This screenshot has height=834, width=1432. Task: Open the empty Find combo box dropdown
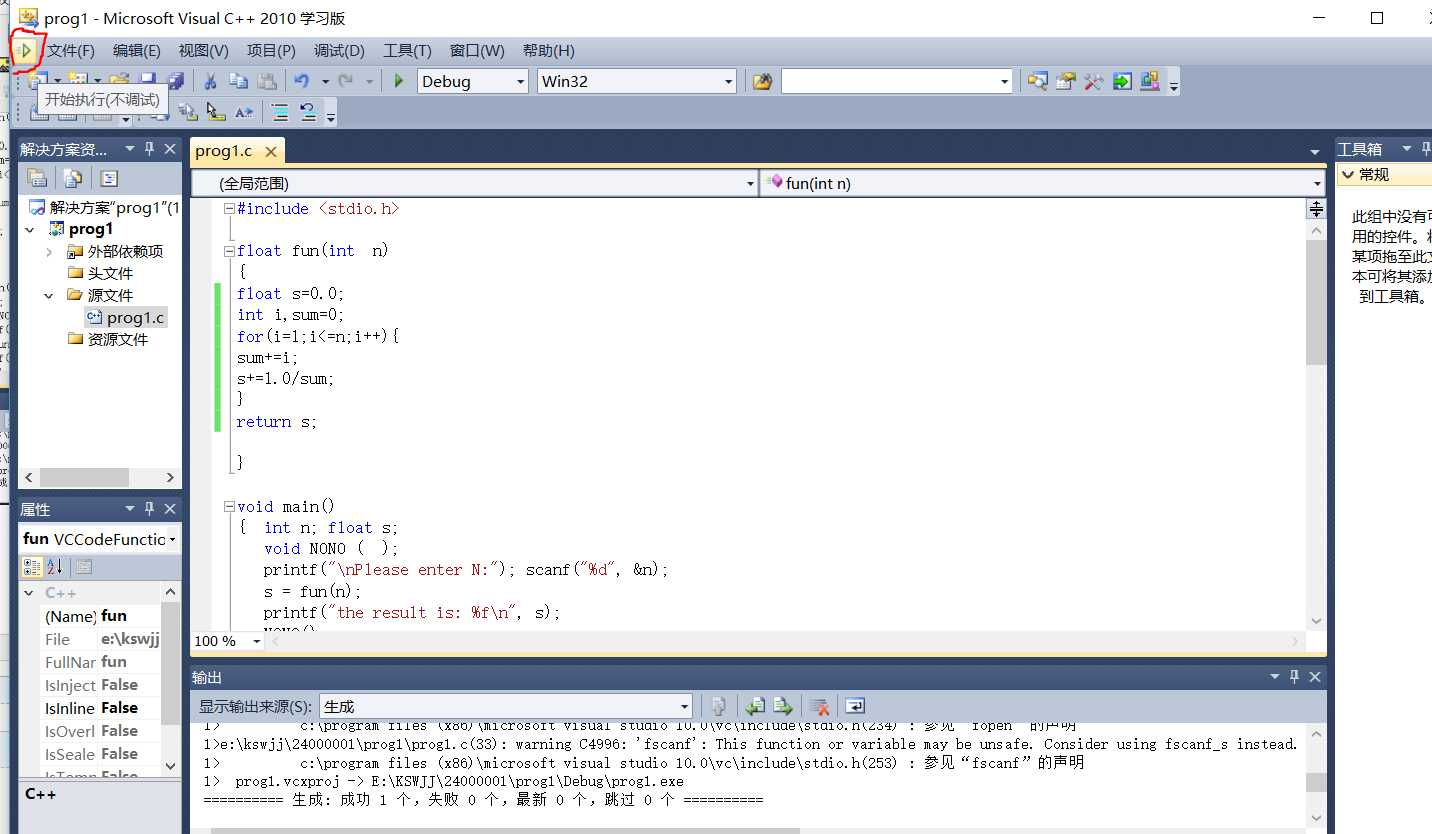tap(1005, 82)
